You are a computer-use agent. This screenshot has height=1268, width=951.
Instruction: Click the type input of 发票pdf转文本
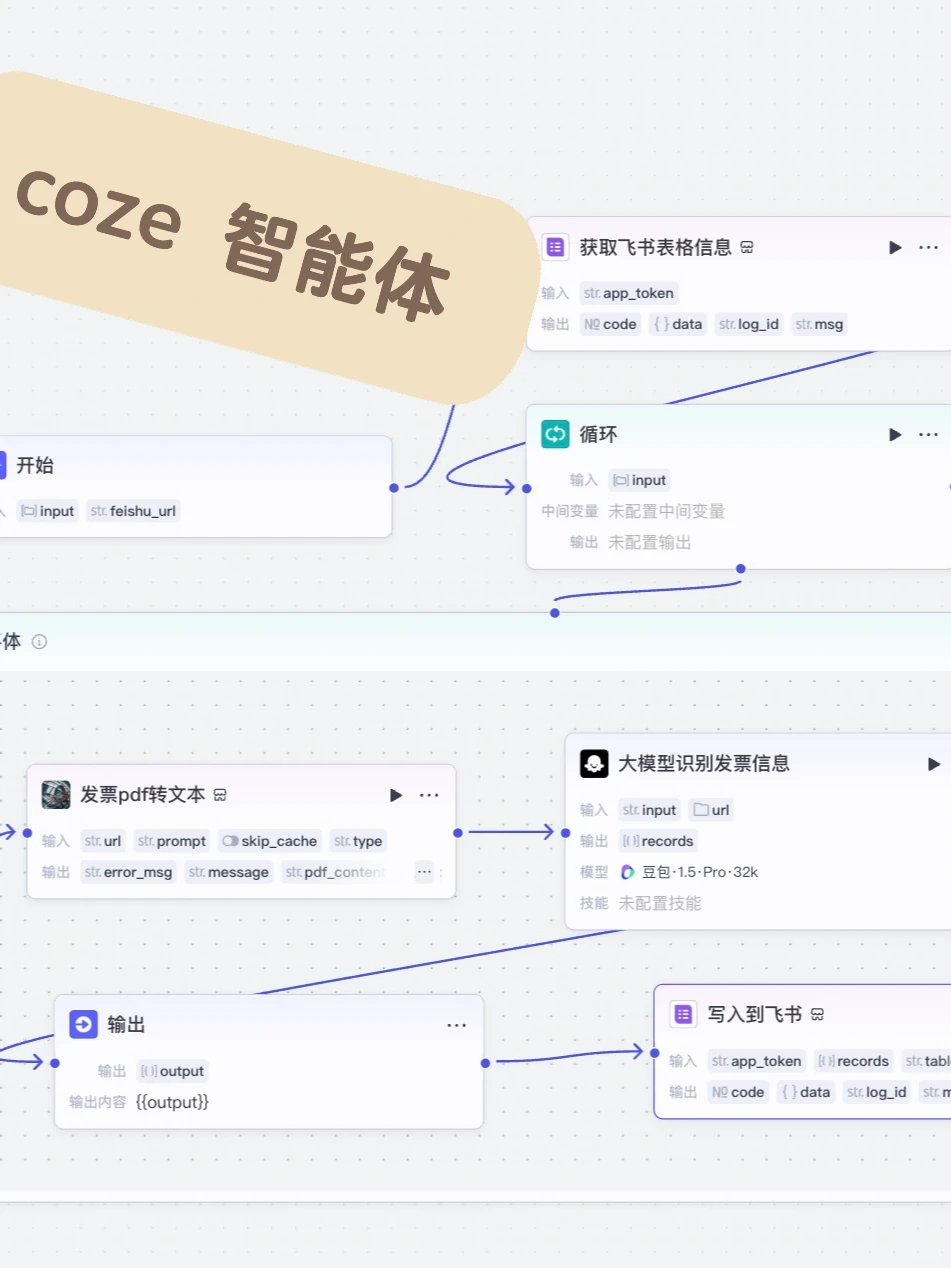tap(358, 841)
